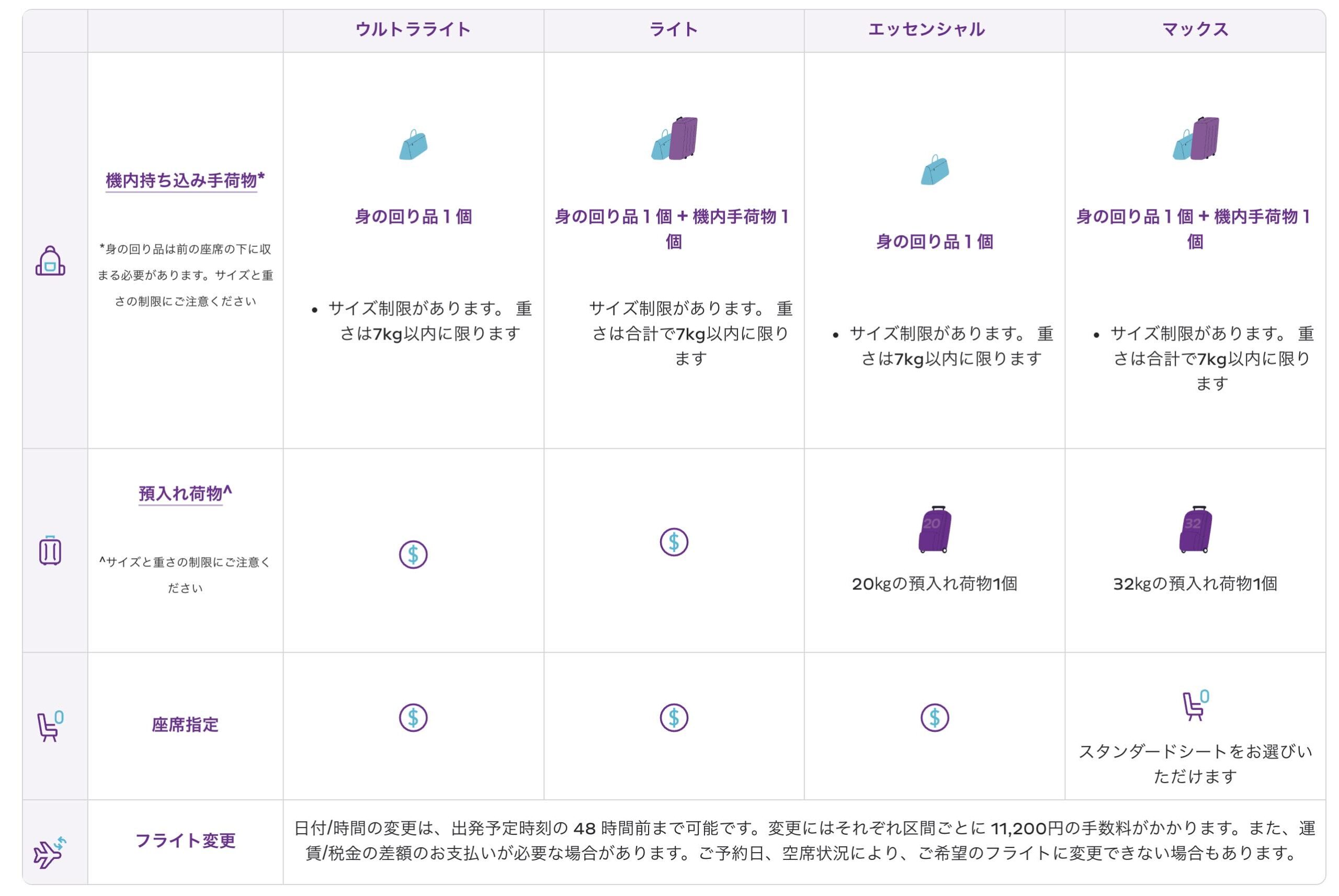Click the 座席指定 row label
Viewport: 1339px width, 896px height.
[x=185, y=725]
